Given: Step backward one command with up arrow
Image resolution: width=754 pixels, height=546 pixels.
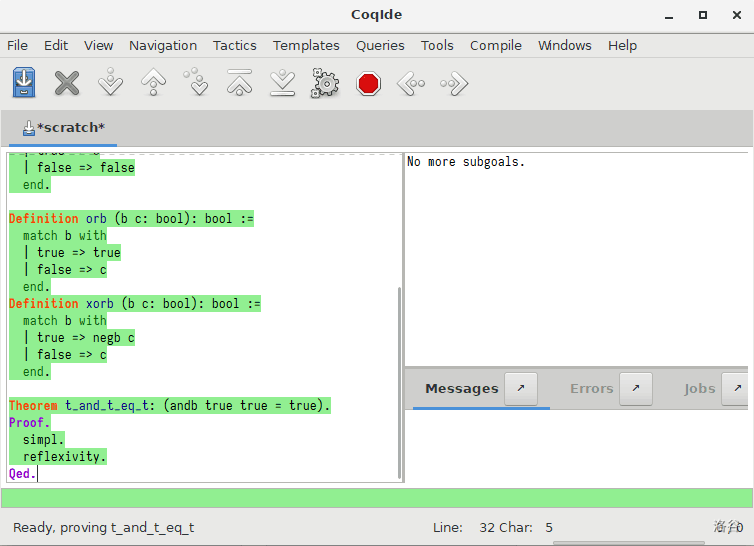Looking at the screenshot, I should pyautogui.click(x=153, y=83).
